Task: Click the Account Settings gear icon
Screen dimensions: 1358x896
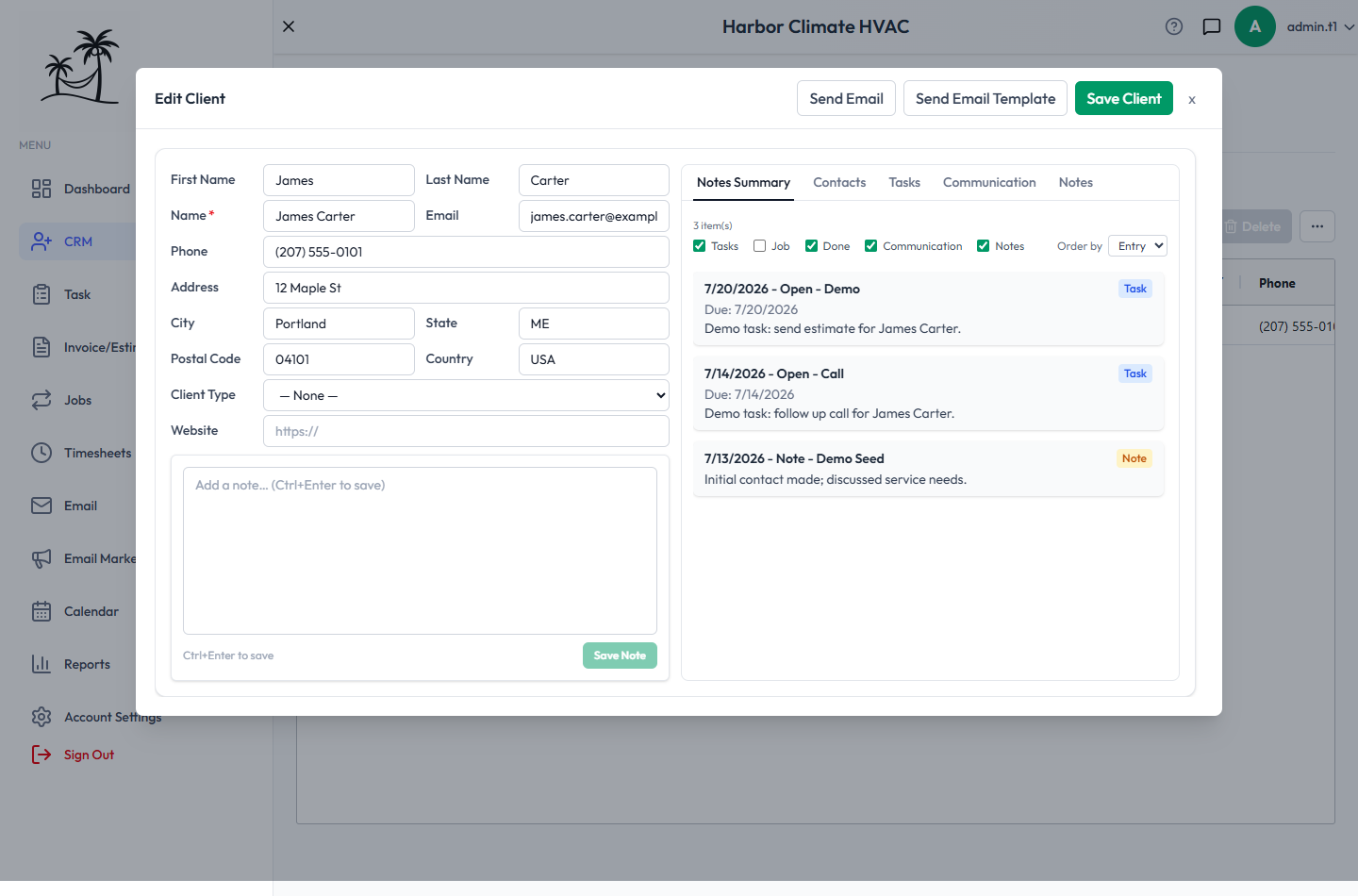Action: (41, 717)
